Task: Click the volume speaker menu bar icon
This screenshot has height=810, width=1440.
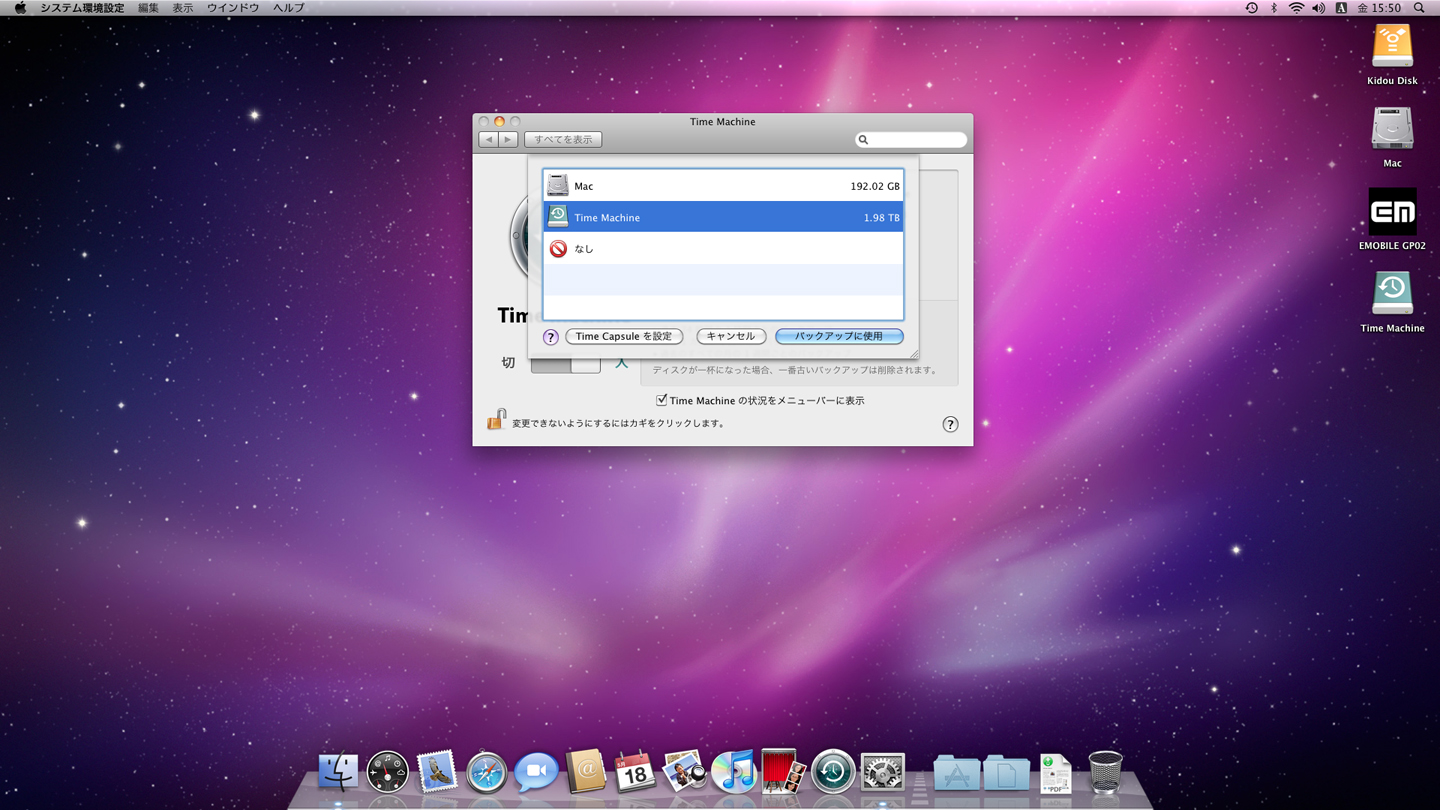Action: [x=1318, y=8]
